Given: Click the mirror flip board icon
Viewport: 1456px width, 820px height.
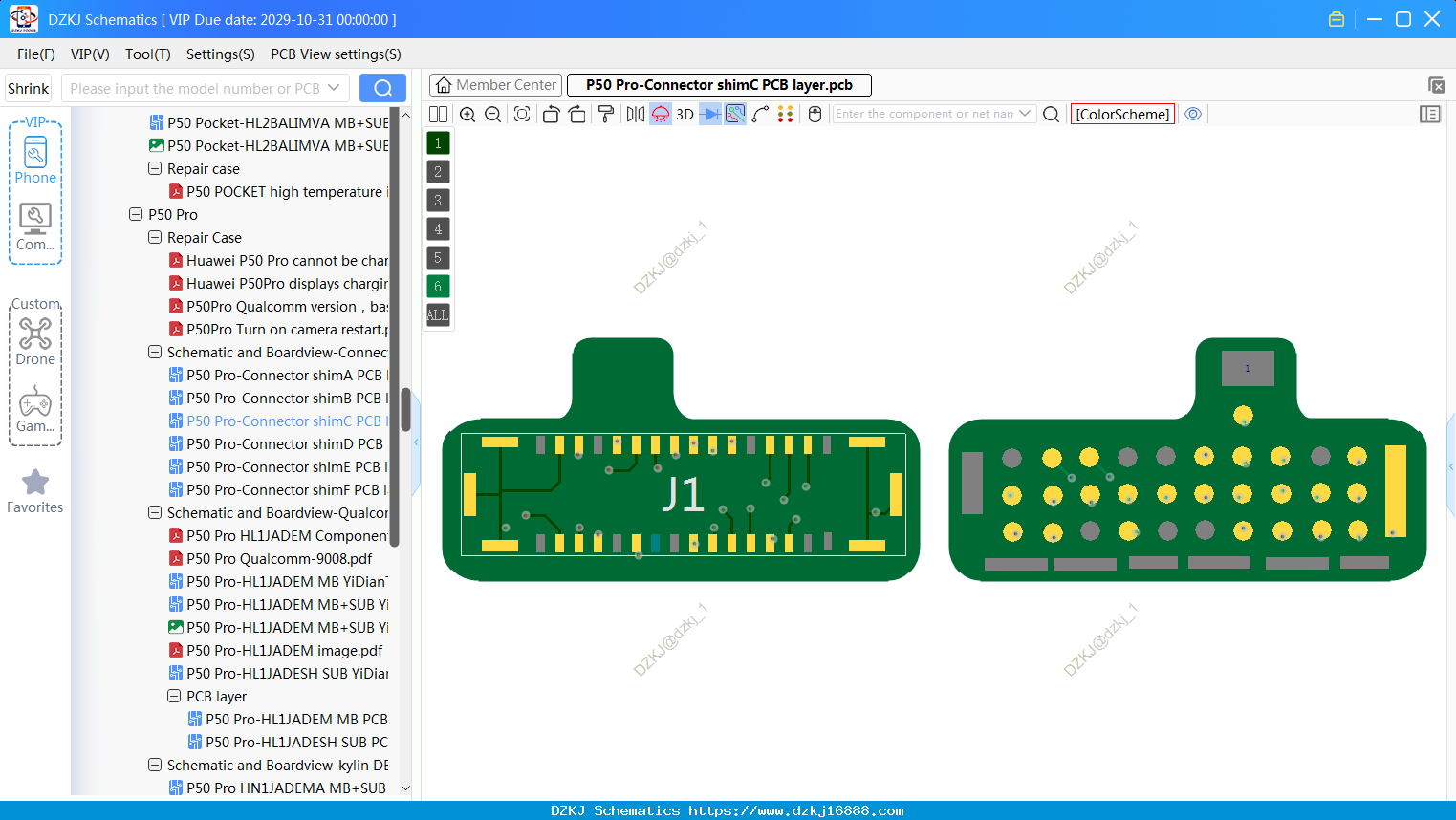Looking at the screenshot, I should pyautogui.click(x=635, y=114).
